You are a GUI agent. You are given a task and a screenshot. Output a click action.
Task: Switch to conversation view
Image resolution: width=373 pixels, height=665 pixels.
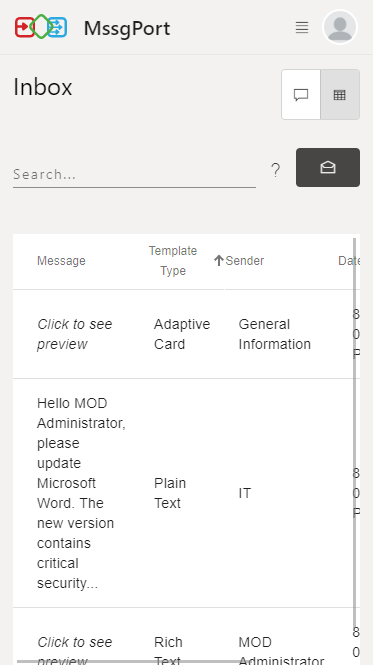coord(301,95)
